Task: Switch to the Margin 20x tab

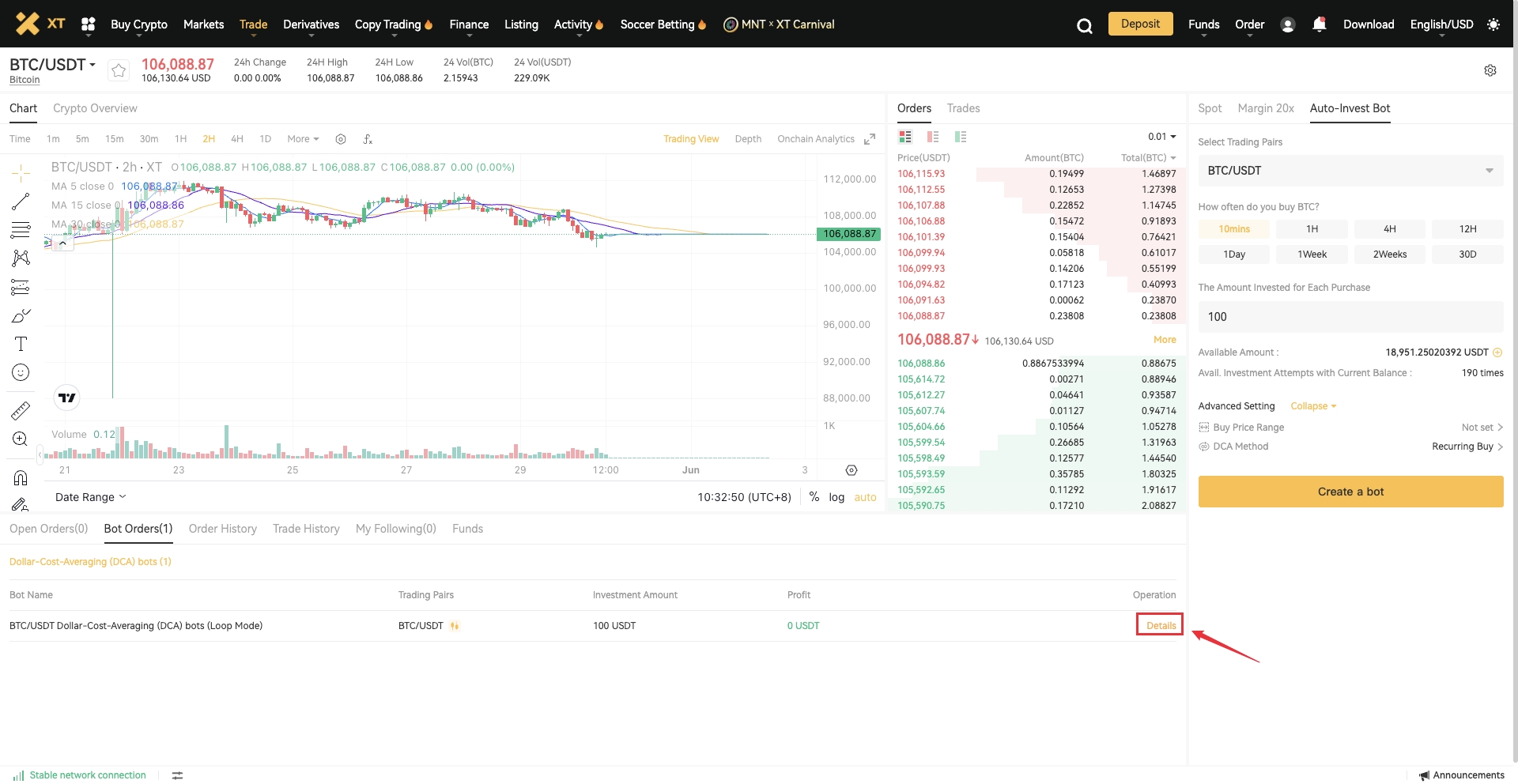Action: [x=1265, y=108]
